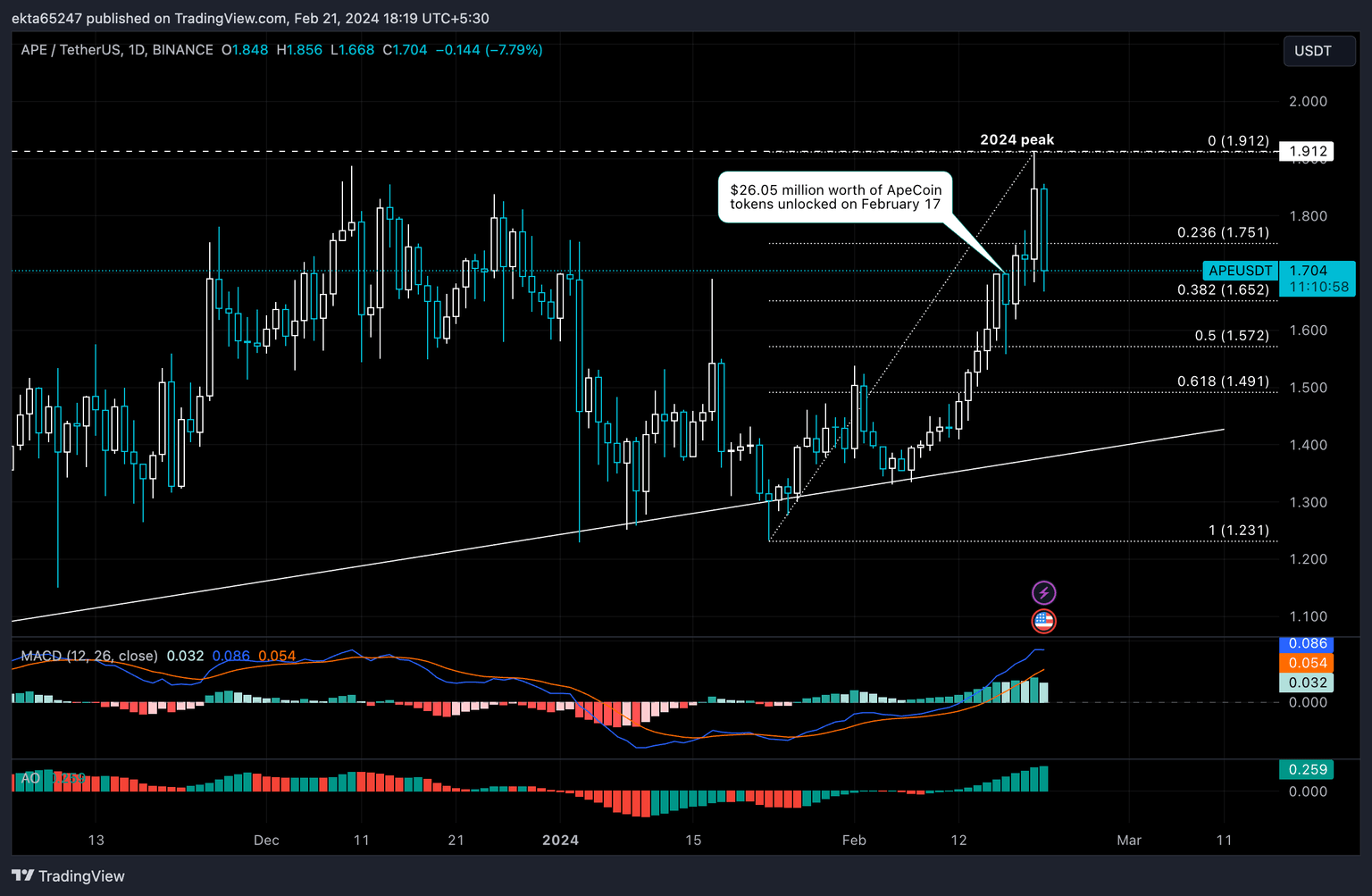Click the US flag economic event icon

(1043, 621)
